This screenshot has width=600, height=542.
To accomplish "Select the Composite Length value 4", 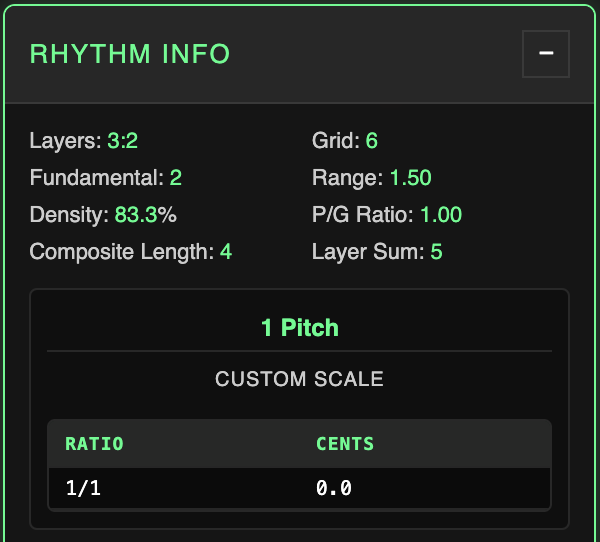I will [226, 251].
